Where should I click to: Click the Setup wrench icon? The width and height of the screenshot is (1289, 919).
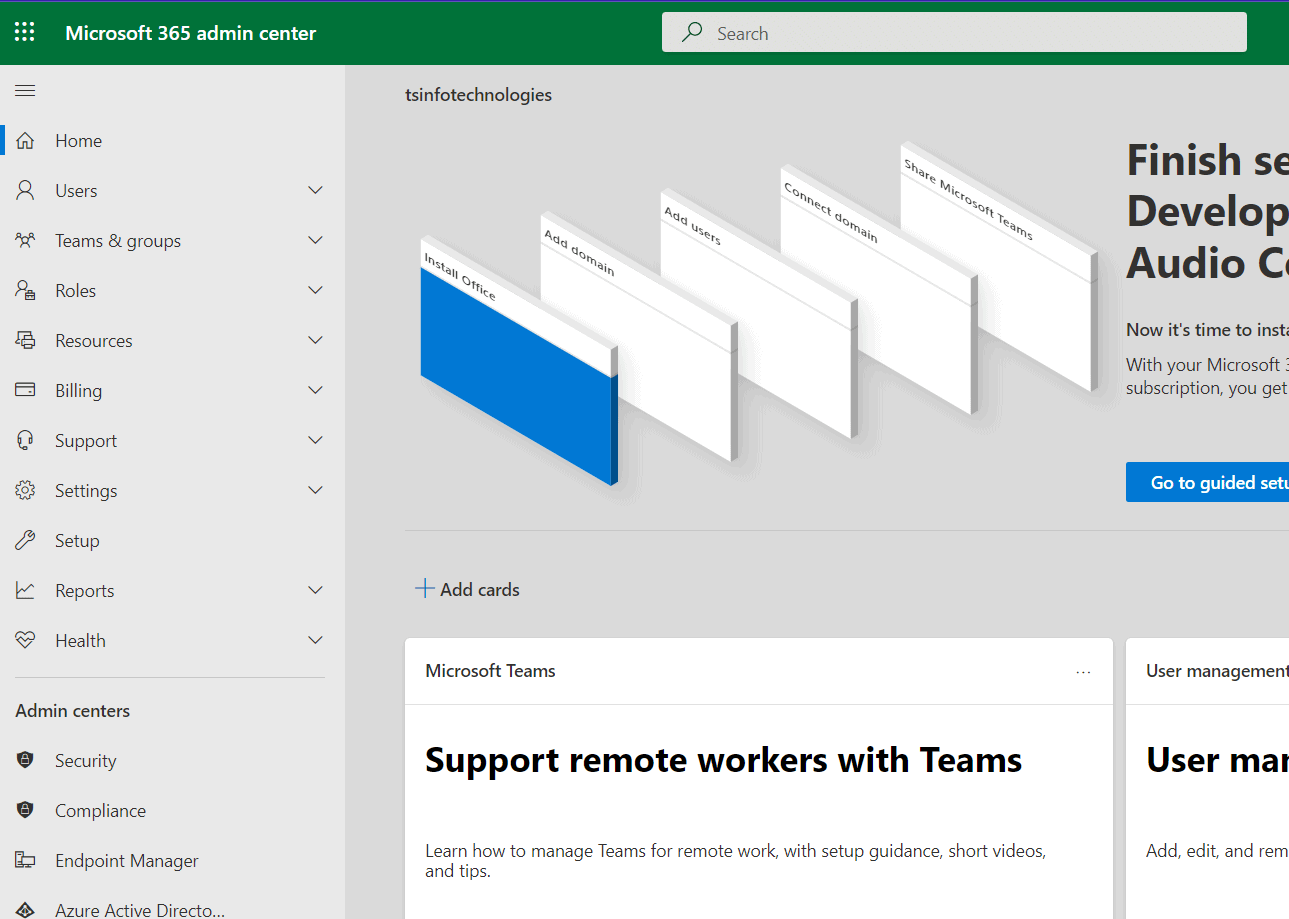[25, 541]
